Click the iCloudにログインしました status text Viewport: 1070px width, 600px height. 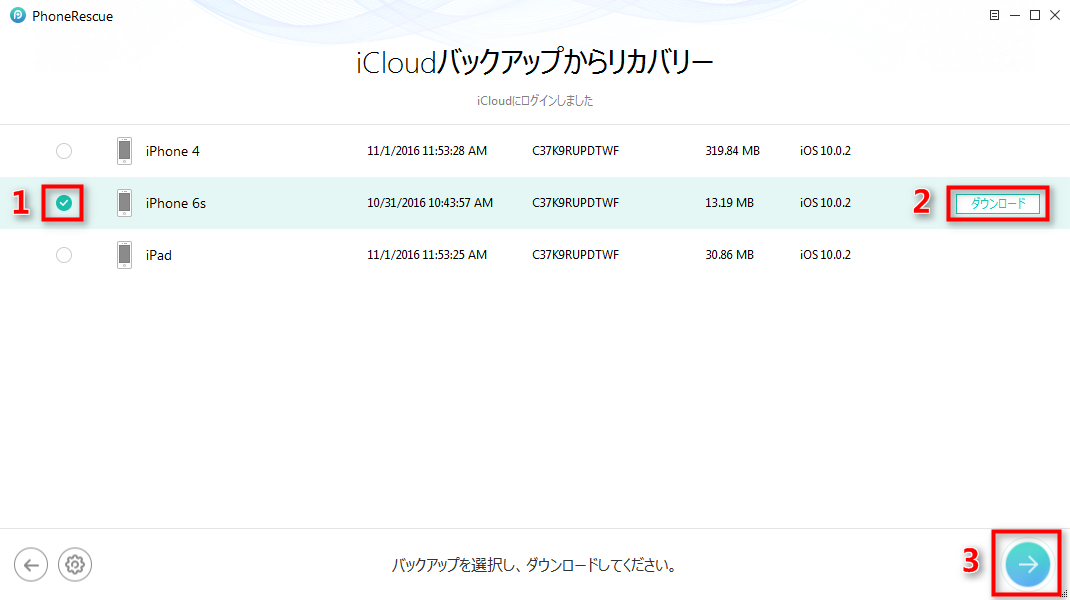[x=535, y=101]
